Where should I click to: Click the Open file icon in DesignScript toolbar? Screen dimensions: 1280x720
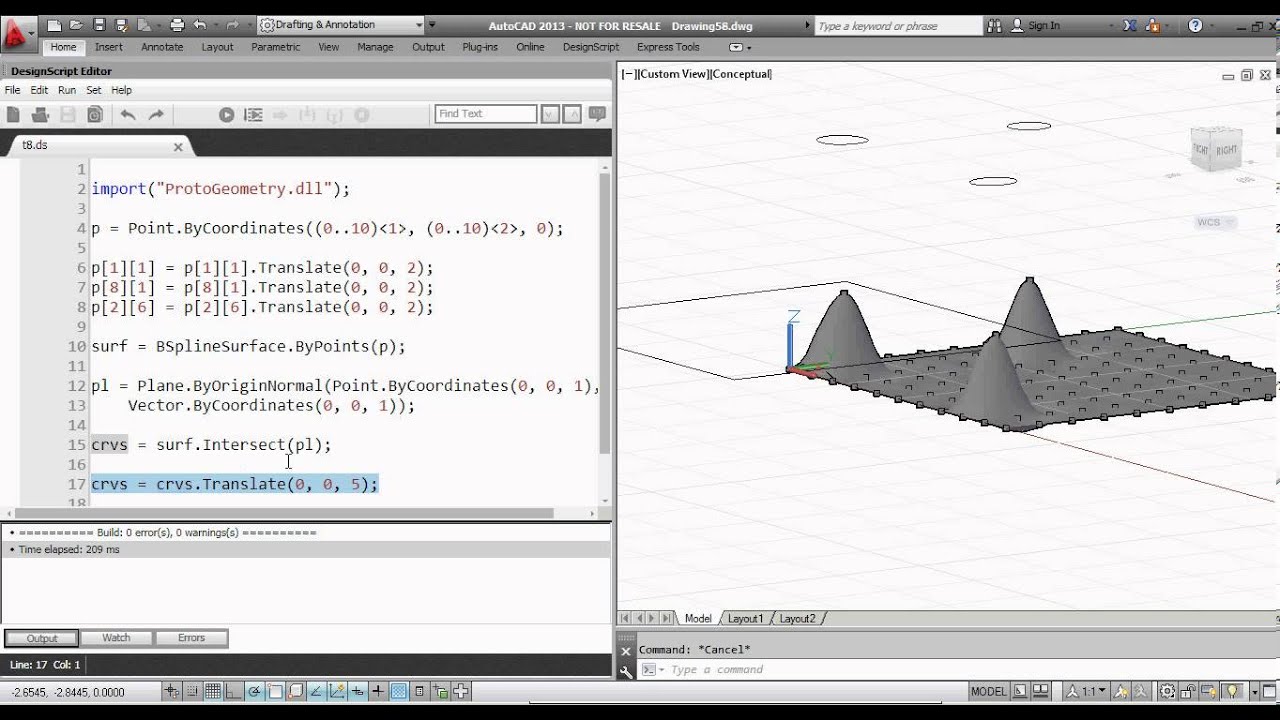point(41,115)
